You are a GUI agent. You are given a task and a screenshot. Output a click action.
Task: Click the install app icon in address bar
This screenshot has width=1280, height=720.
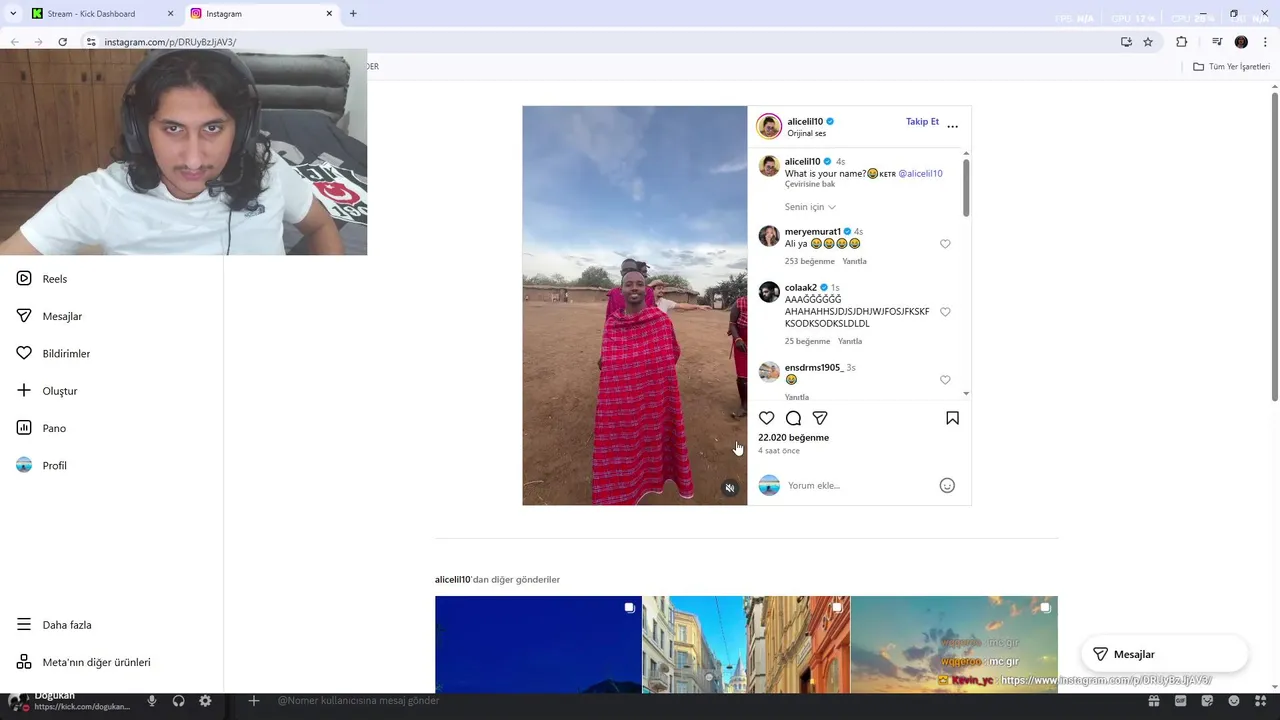pyautogui.click(x=1126, y=42)
